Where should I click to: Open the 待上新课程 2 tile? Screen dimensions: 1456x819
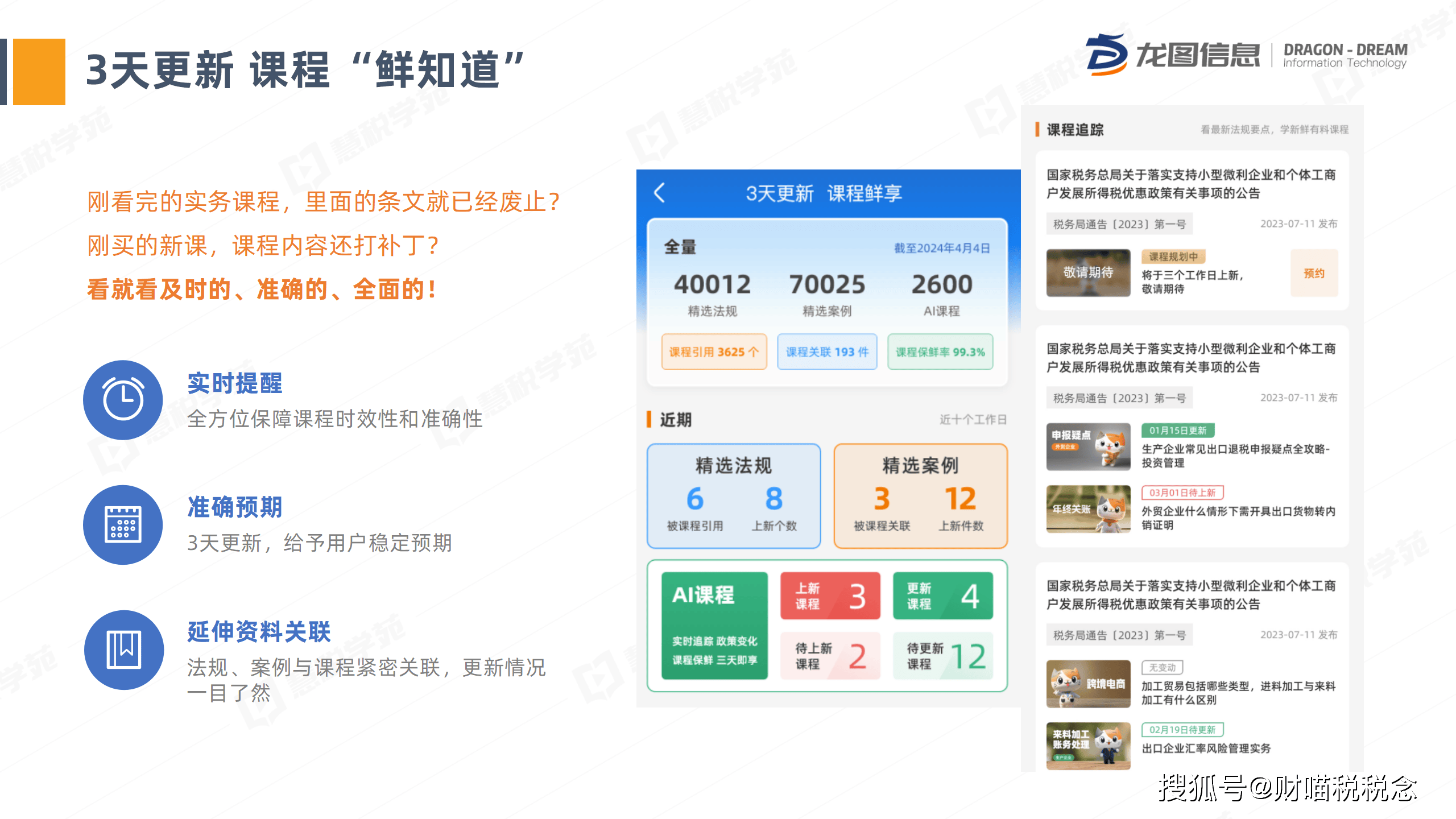[830, 656]
